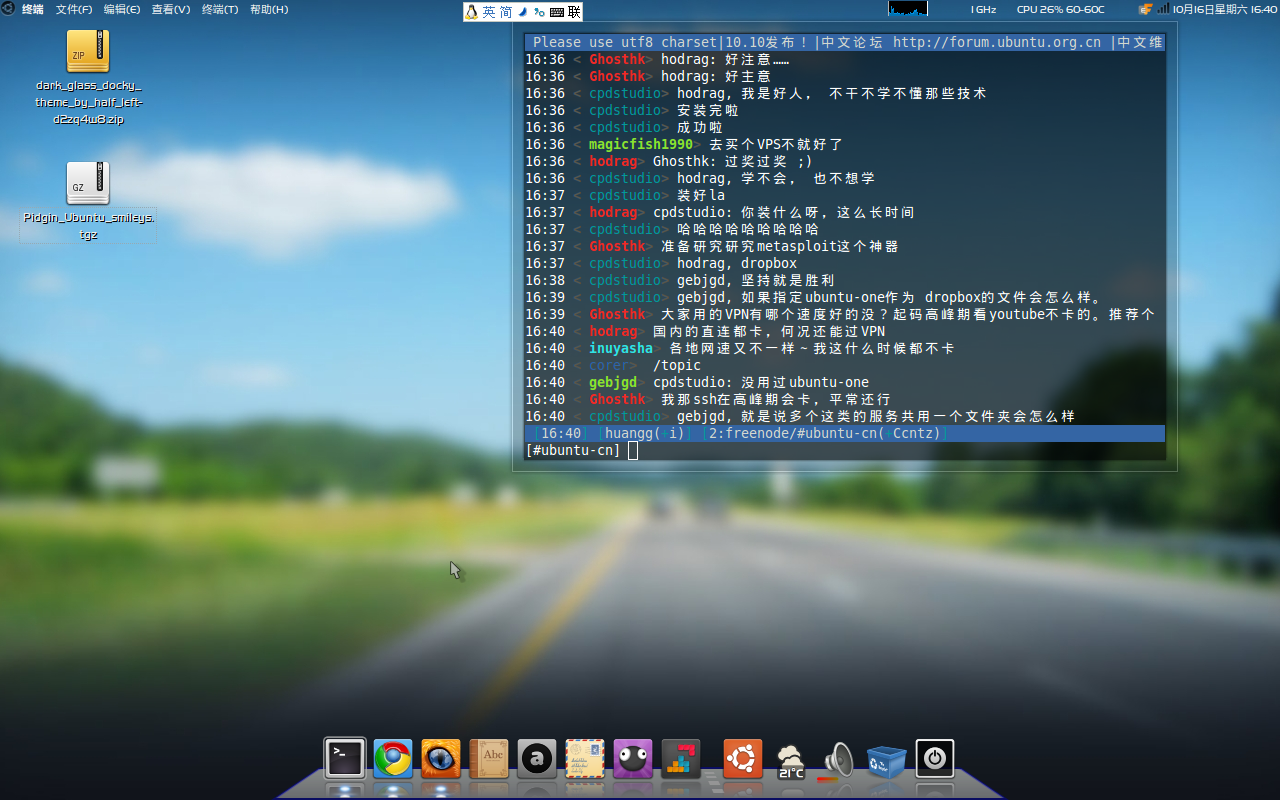Image resolution: width=1280 pixels, height=800 pixels.
Task: Open the 查看(V) menu
Action: point(171,9)
